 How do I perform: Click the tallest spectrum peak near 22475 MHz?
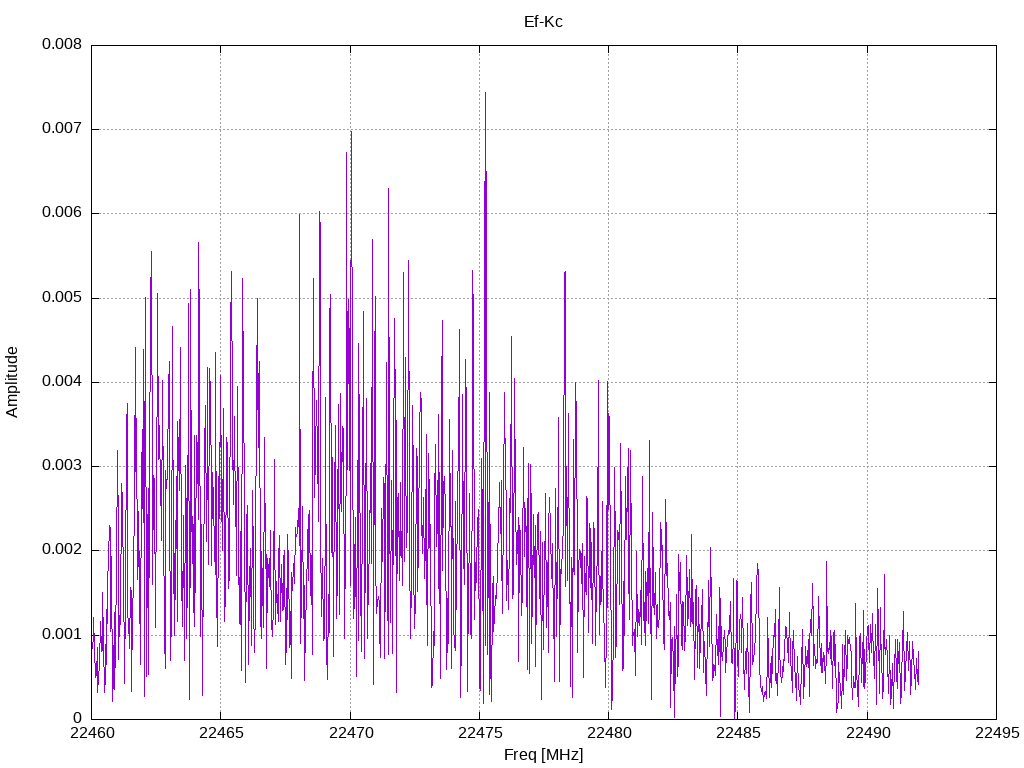[x=485, y=93]
